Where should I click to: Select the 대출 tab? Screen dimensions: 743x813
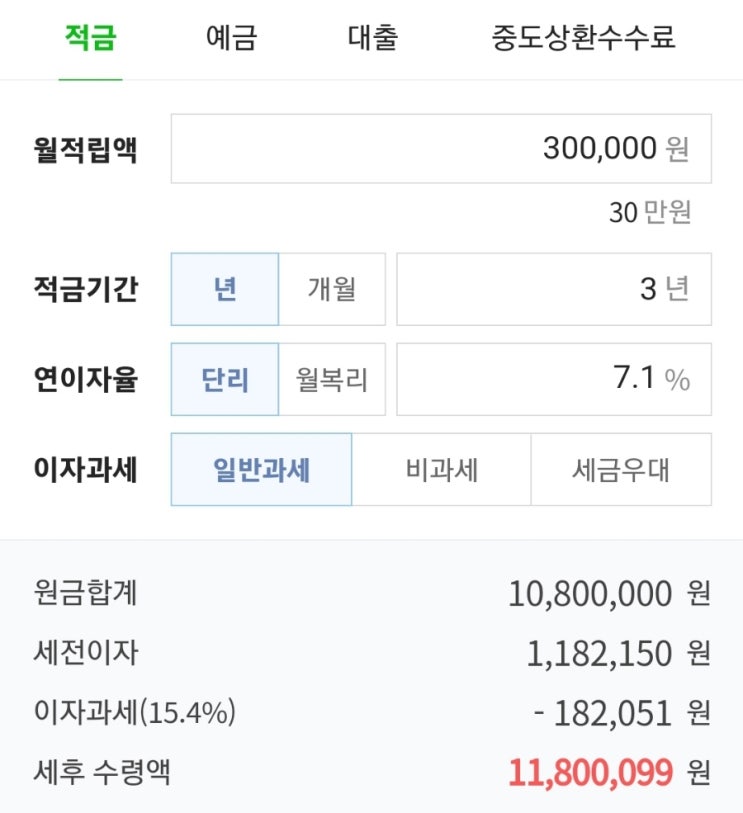pyautogui.click(x=373, y=38)
